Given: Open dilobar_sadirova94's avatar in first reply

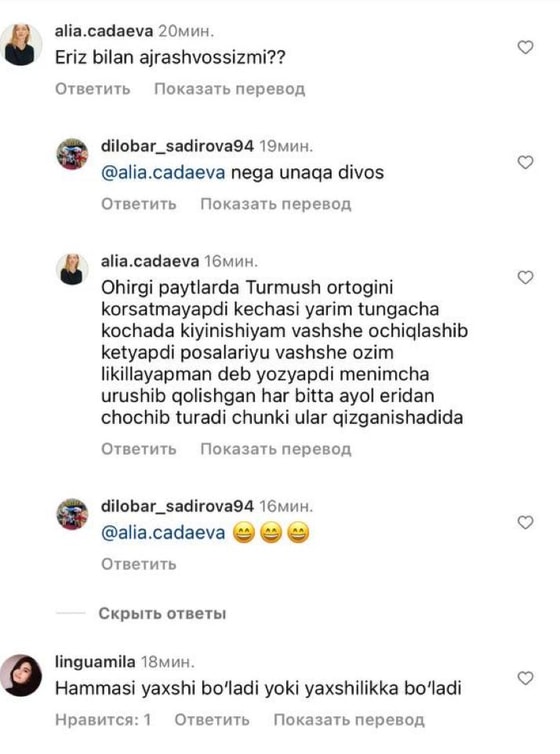Looking at the screenshot, I should tap(72, 154).
